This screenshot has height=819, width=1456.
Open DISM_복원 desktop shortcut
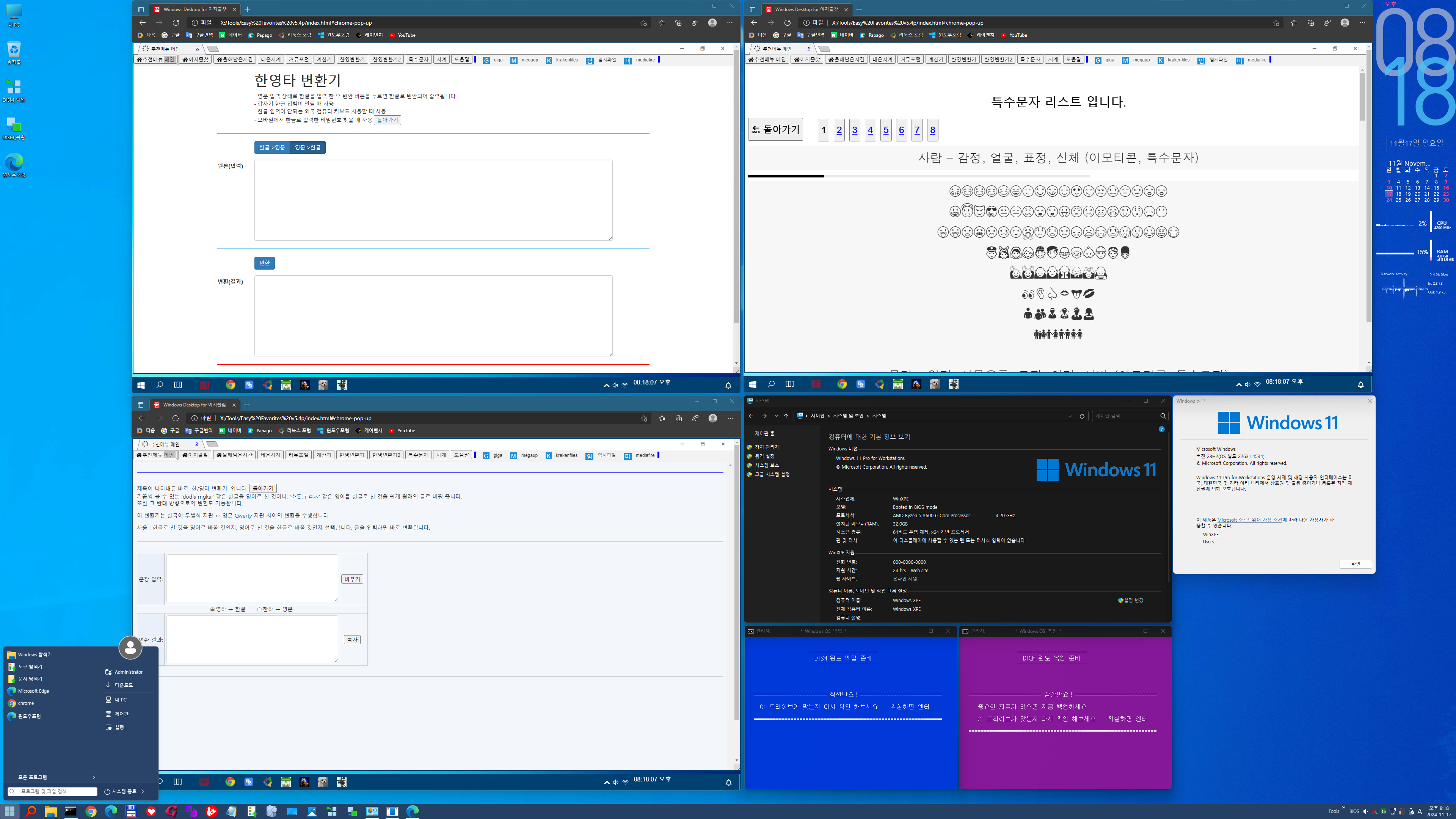14,128
